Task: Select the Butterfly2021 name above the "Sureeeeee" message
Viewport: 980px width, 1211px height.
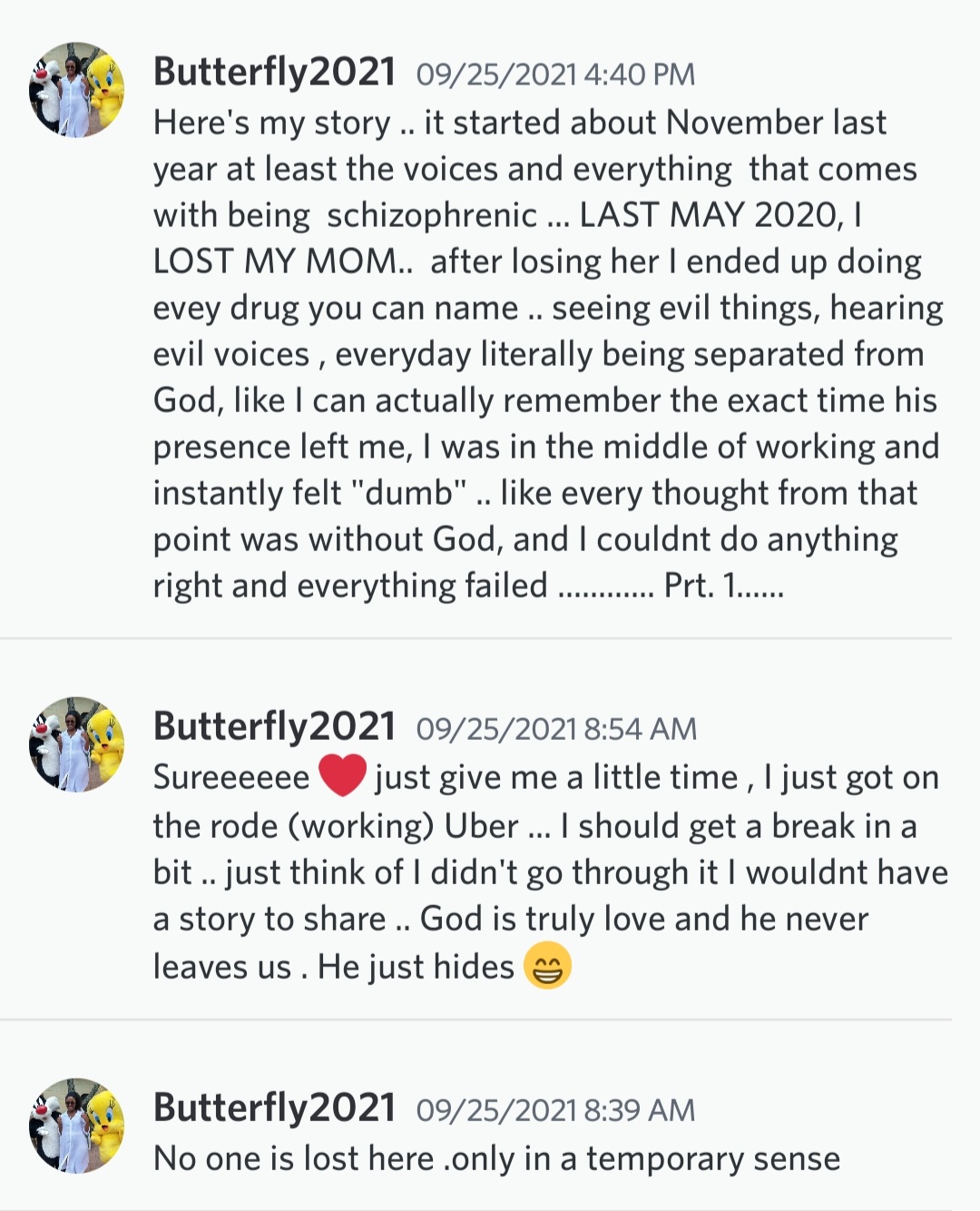Action: (274, 727)
